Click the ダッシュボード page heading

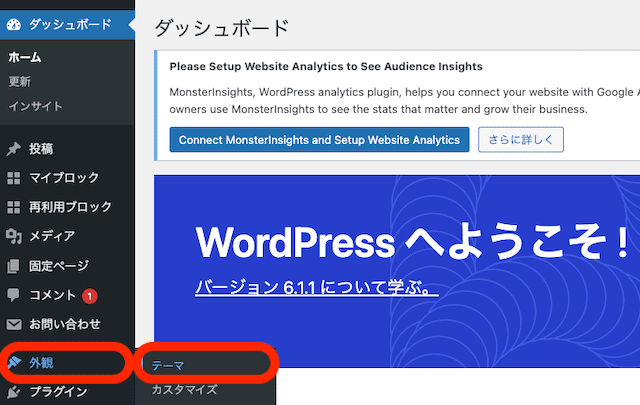coord(222,28)
